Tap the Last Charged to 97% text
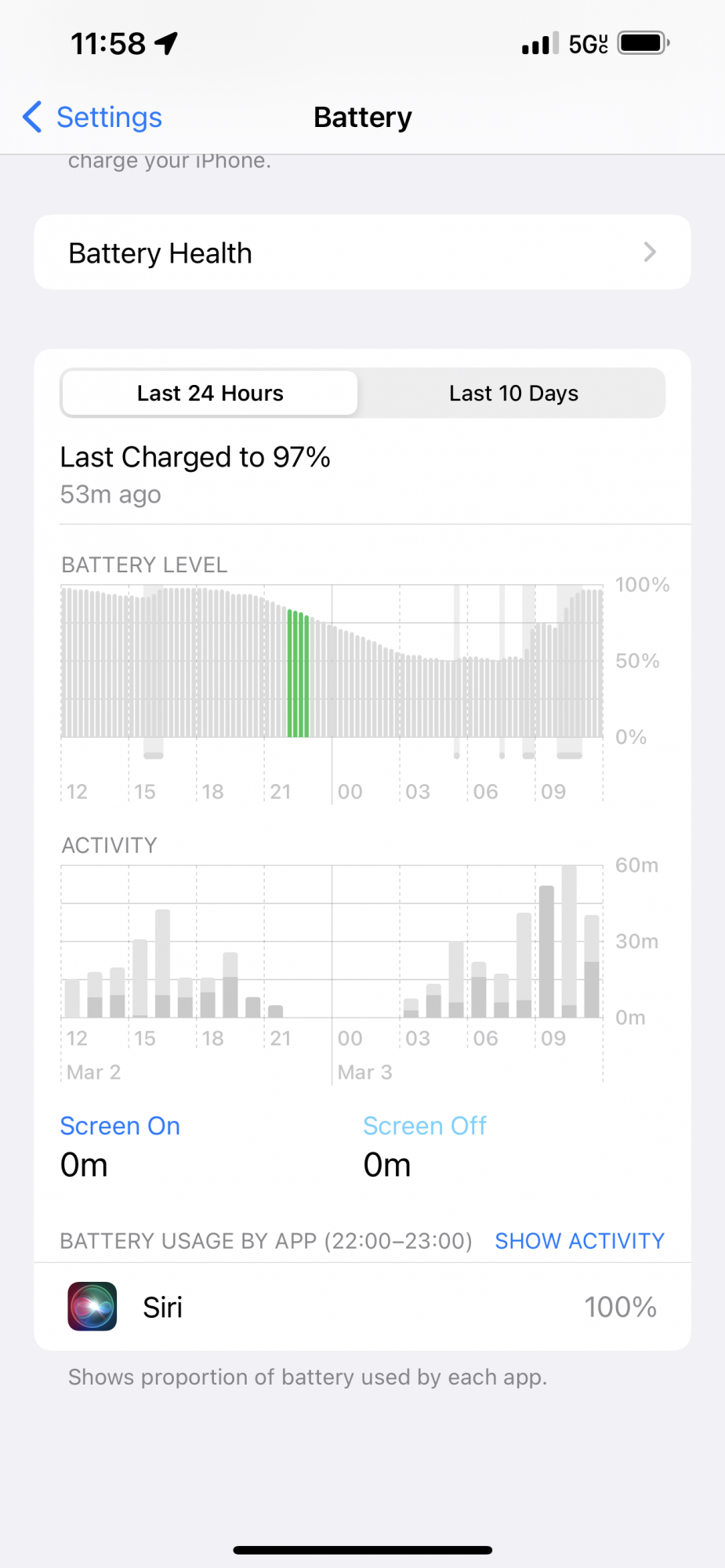 195,457
